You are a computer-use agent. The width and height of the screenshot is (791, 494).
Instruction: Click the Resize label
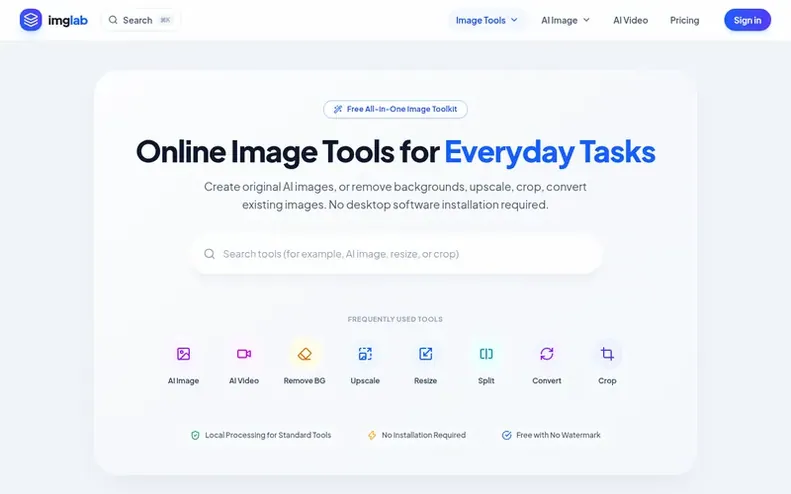[x=426, y=381]
